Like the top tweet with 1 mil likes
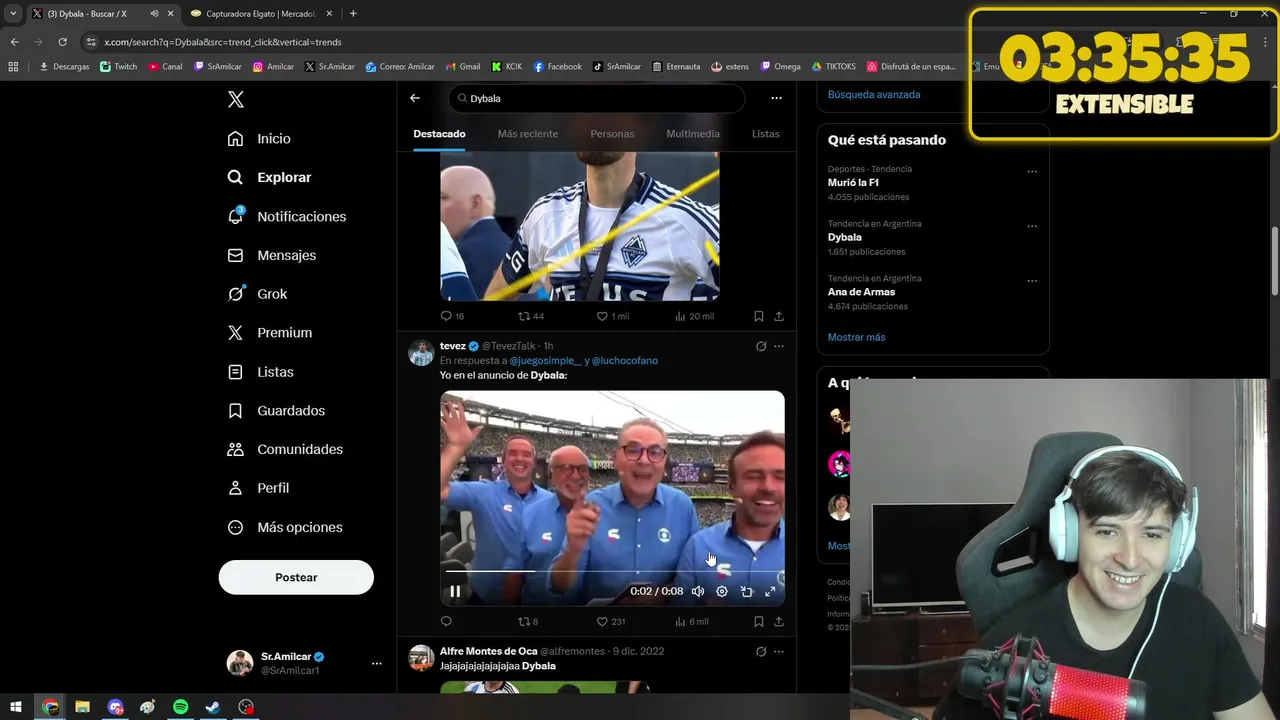Screen dimensions: 1280x720 (x=612, y=316)
